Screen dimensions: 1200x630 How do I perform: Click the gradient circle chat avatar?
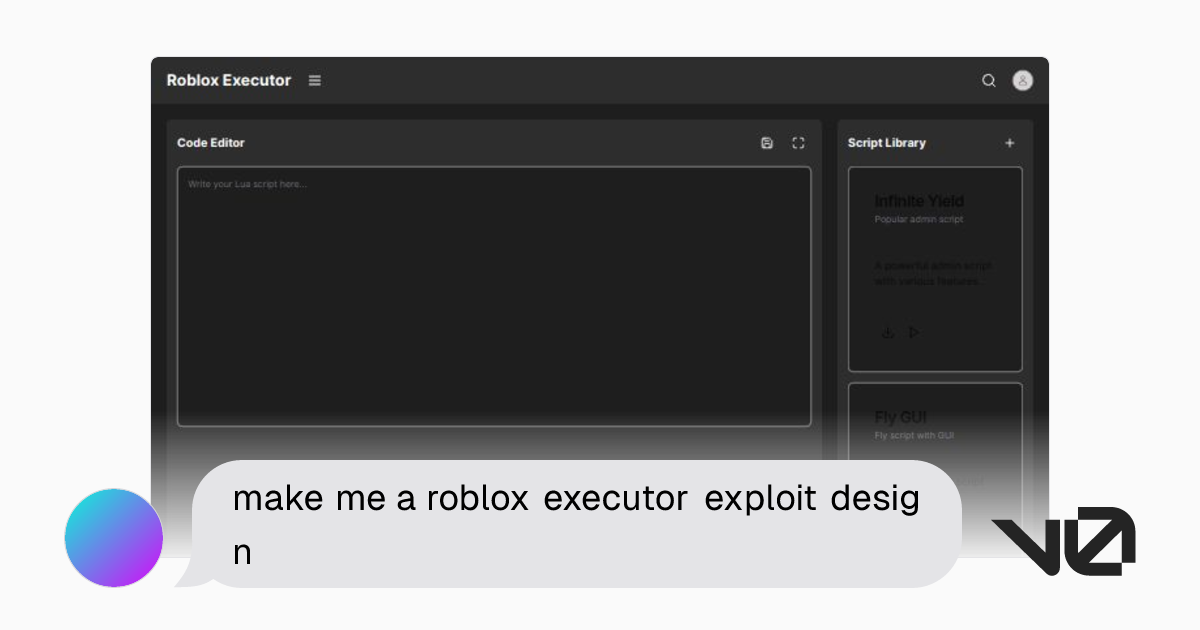pyautogui.click(x=114, y=537)
